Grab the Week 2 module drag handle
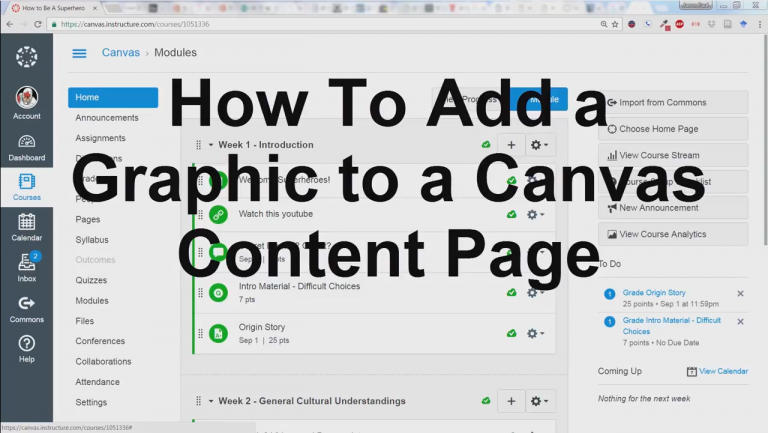 coord(198,401)
